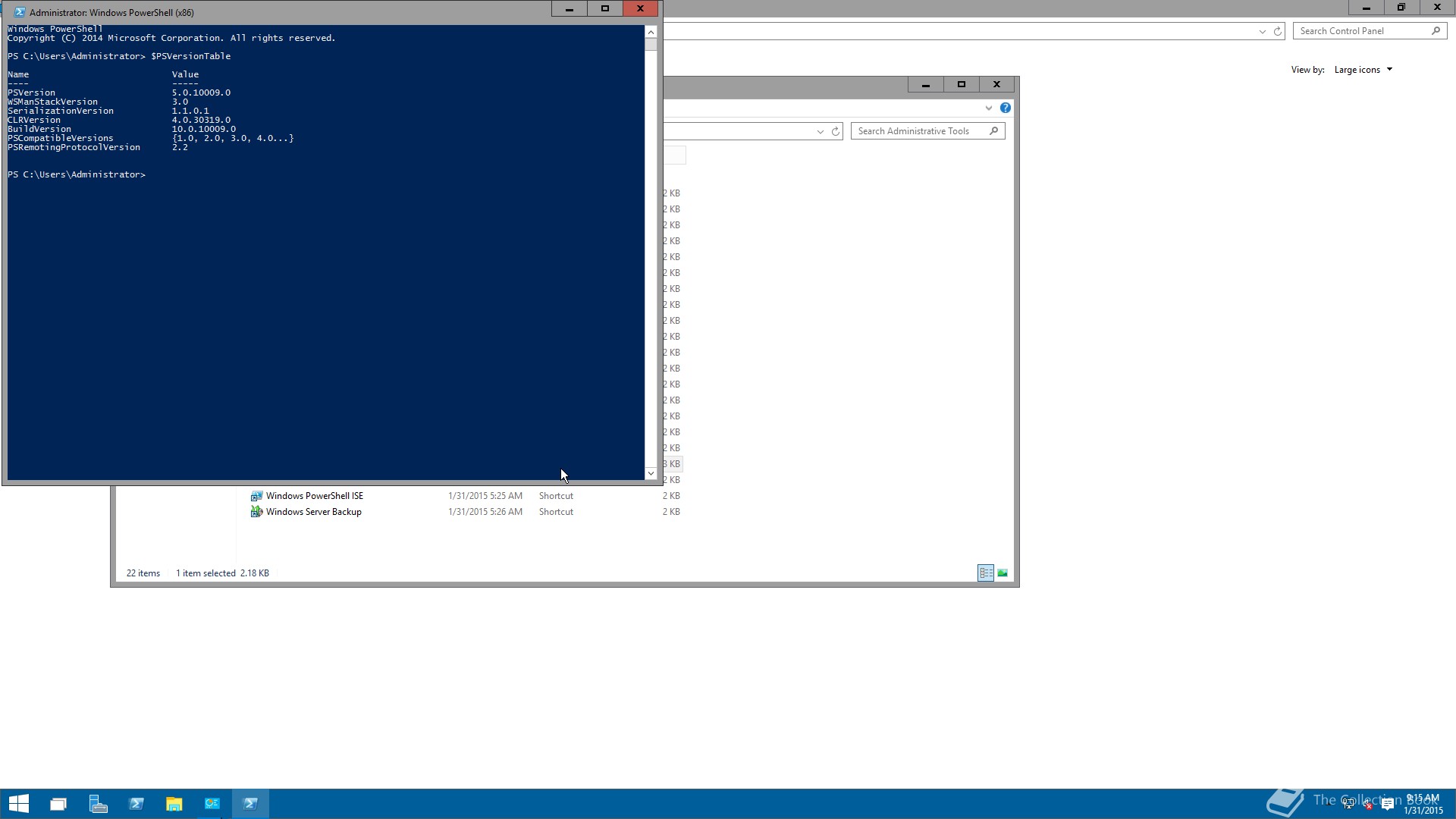The width and height of the screenshot is (1456, 819).
Task: Click the PowerShell window title bar icon
Action: coord(20,12)
